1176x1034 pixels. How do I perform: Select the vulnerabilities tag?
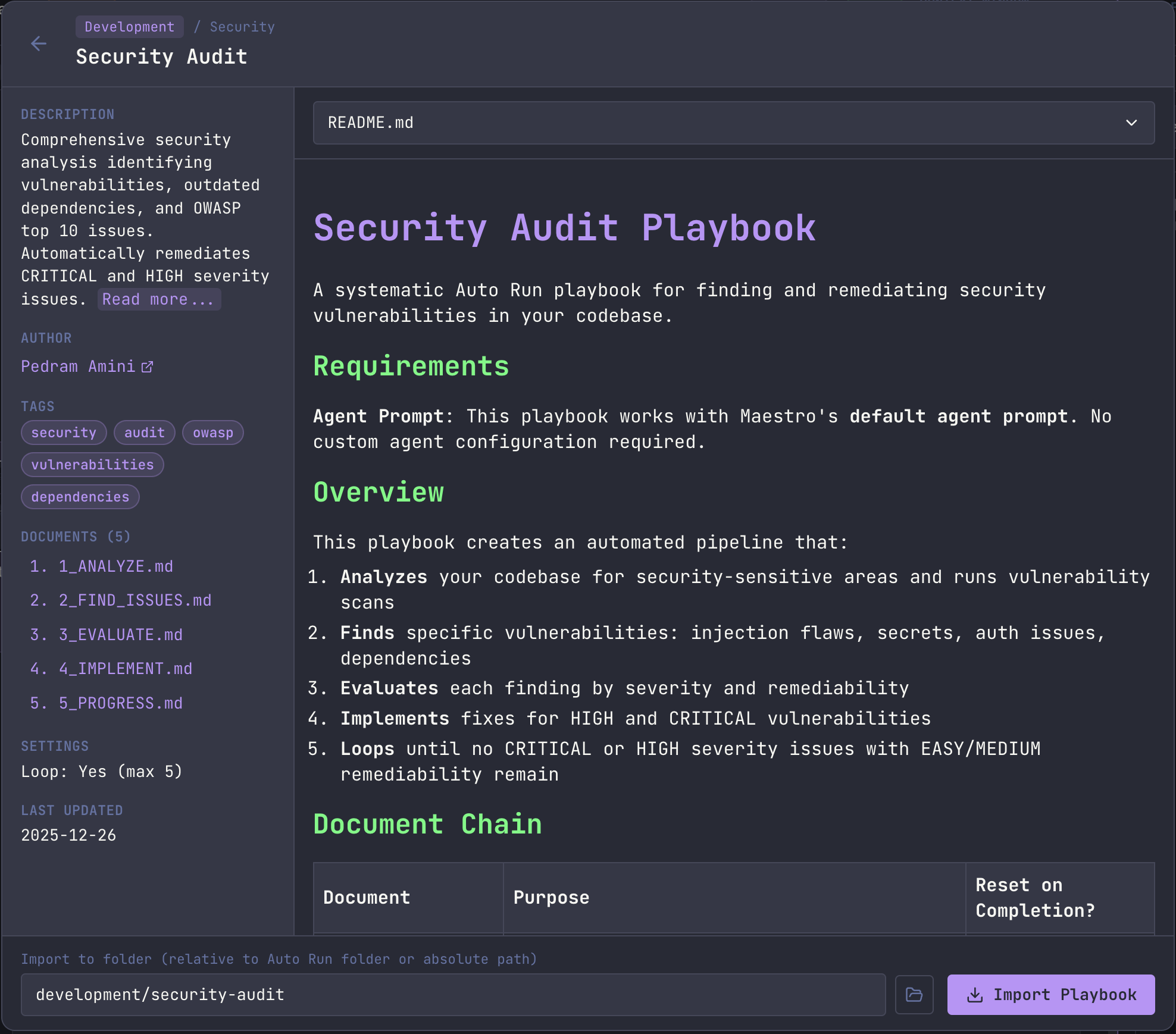(x=92, y=465)
